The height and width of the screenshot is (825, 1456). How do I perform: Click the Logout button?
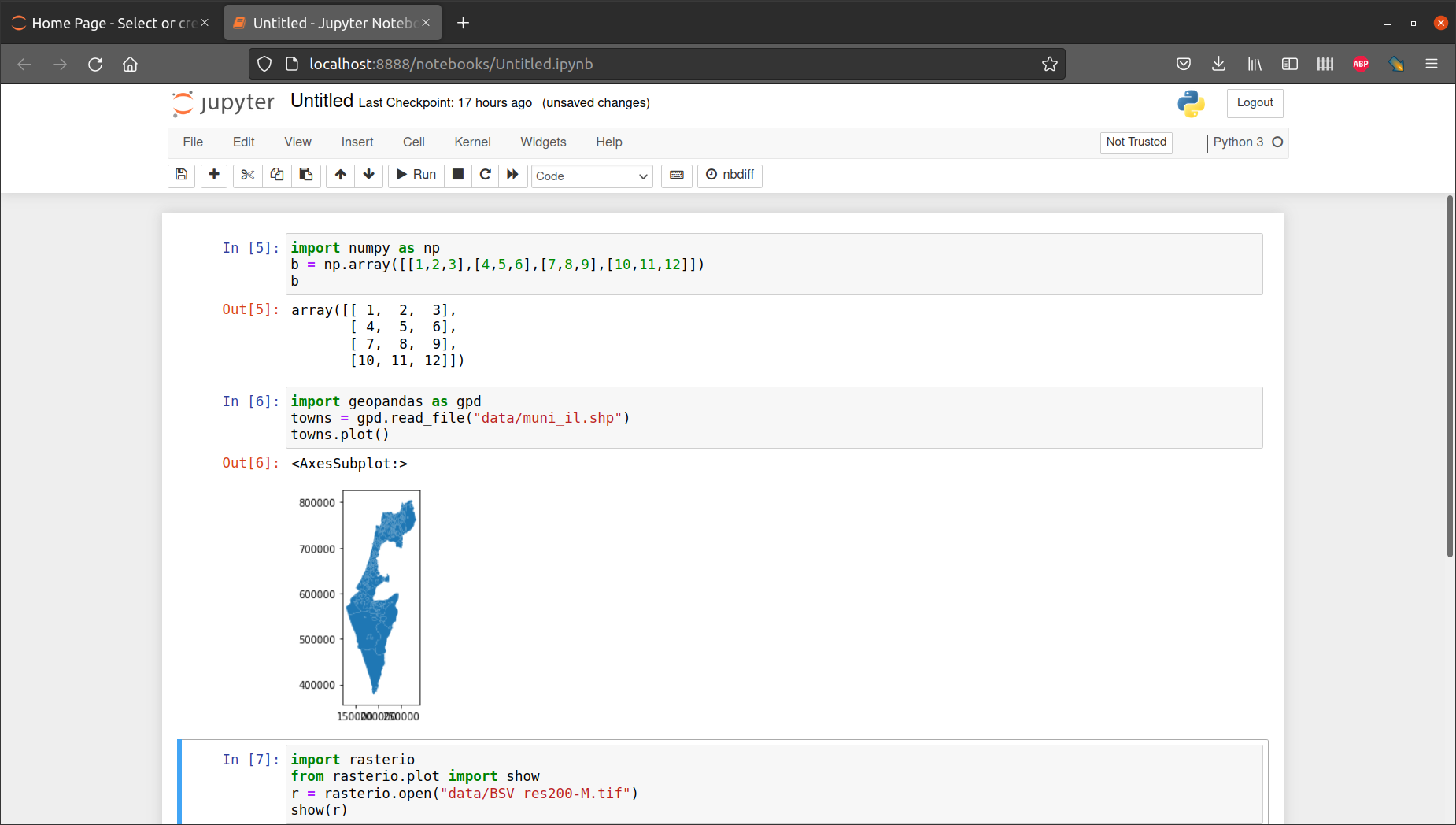coord(1254,103)
